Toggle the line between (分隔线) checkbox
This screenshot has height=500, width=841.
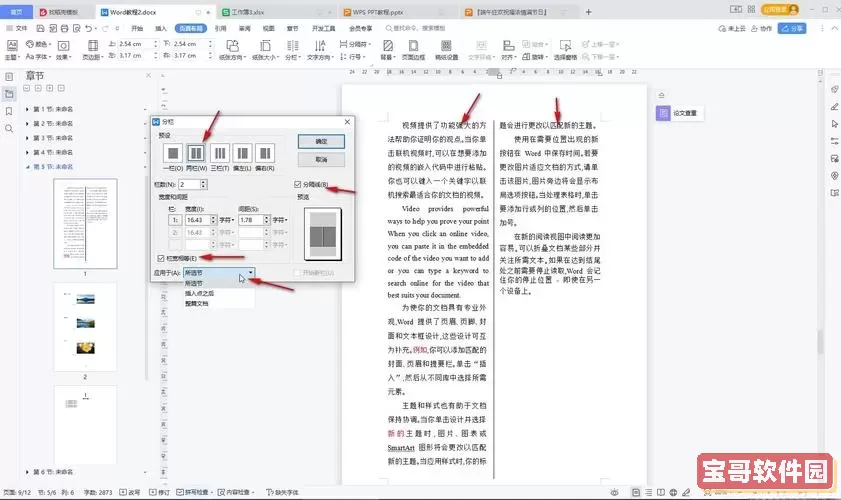298,185
